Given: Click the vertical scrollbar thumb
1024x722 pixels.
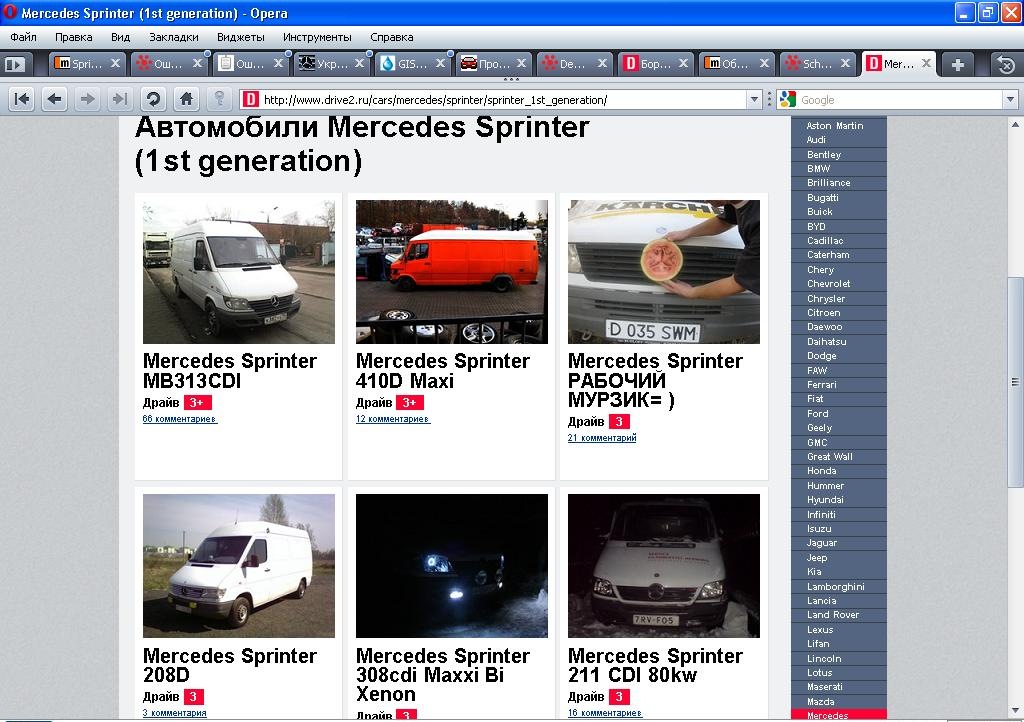Looking at the screenshot, I should pyautogui.click(x=1014, y=382).
